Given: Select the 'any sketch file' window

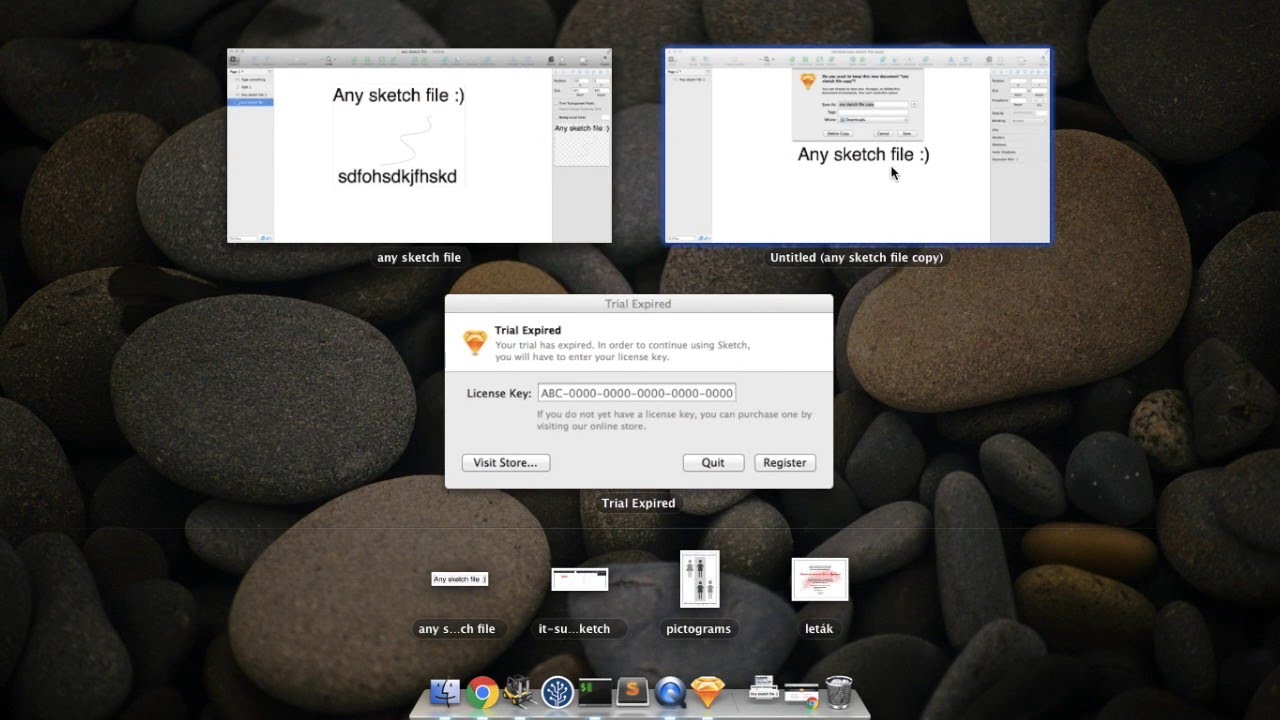Looking at the screenshot, I should (419, 146).
